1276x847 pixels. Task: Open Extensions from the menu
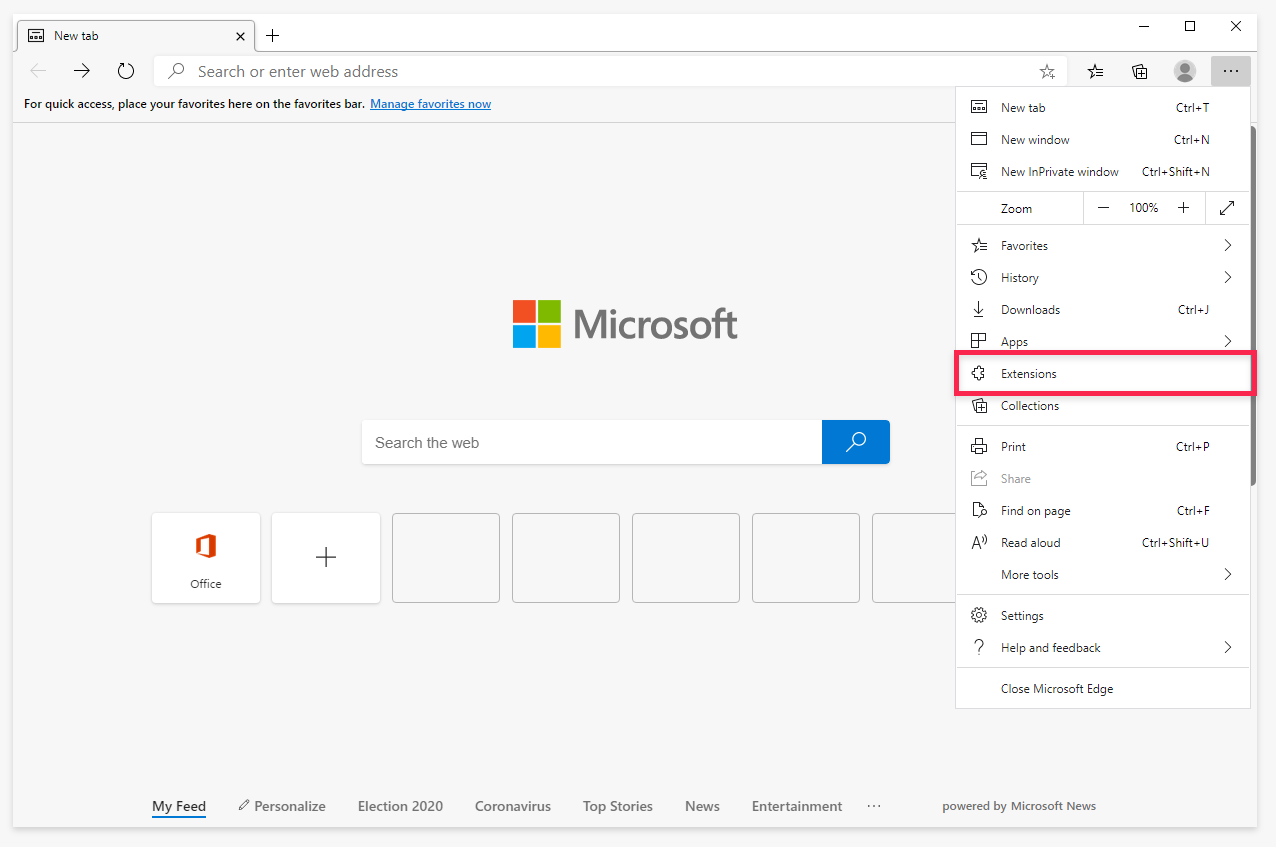point(1103,374)
